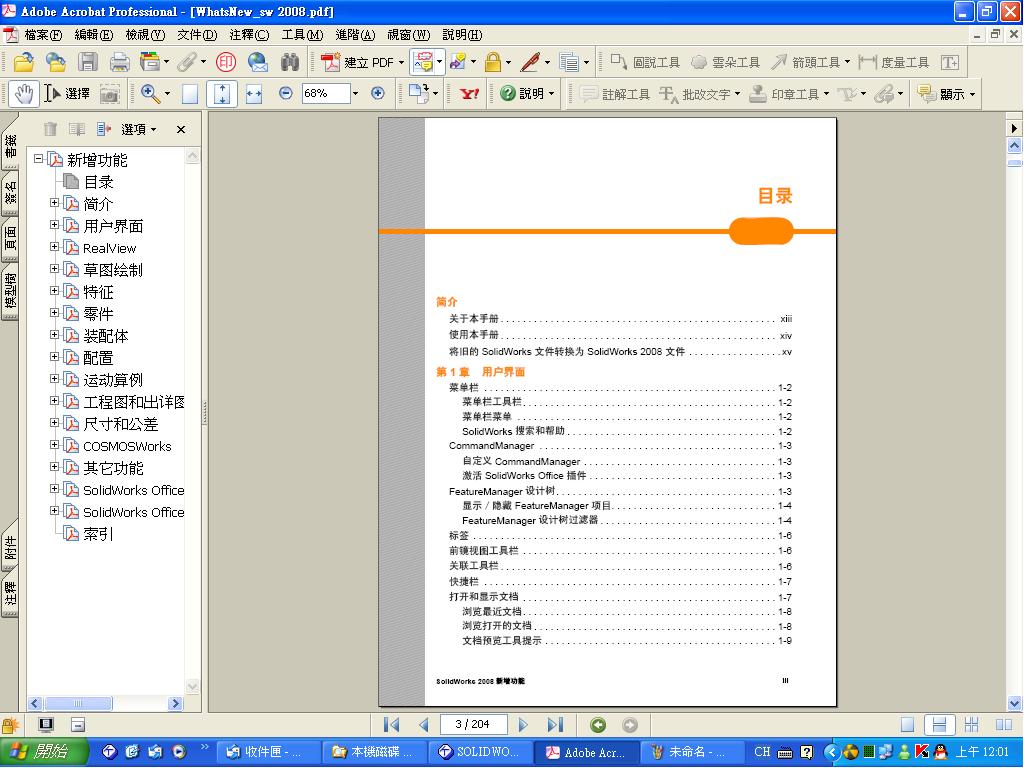Click the padlock Secure icon
The height and width of the screenshot is (768, 1024).
coord(493,62)
